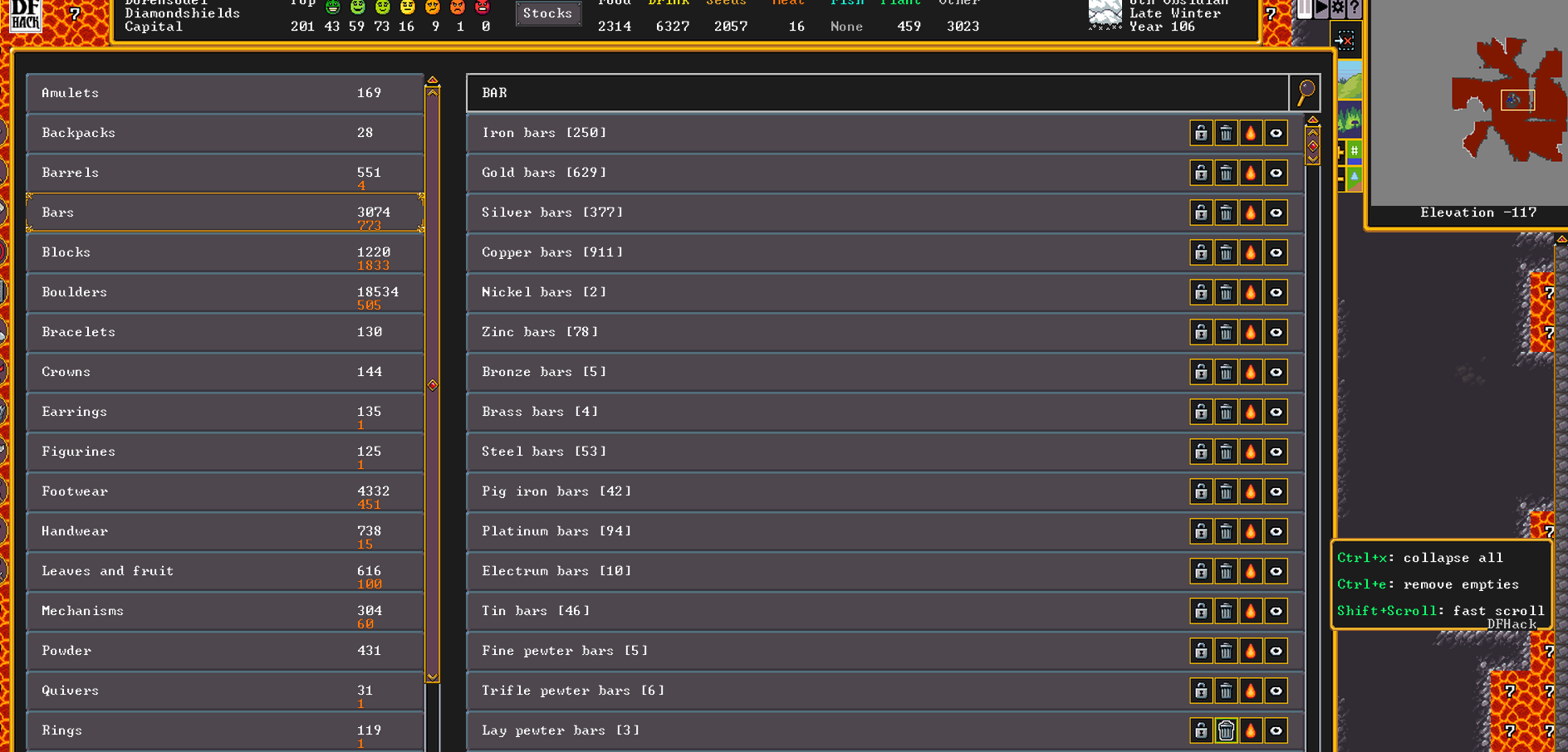Select the trash icon on Zinc bars
The image size is (1568, 752).
coord(1226,332)
